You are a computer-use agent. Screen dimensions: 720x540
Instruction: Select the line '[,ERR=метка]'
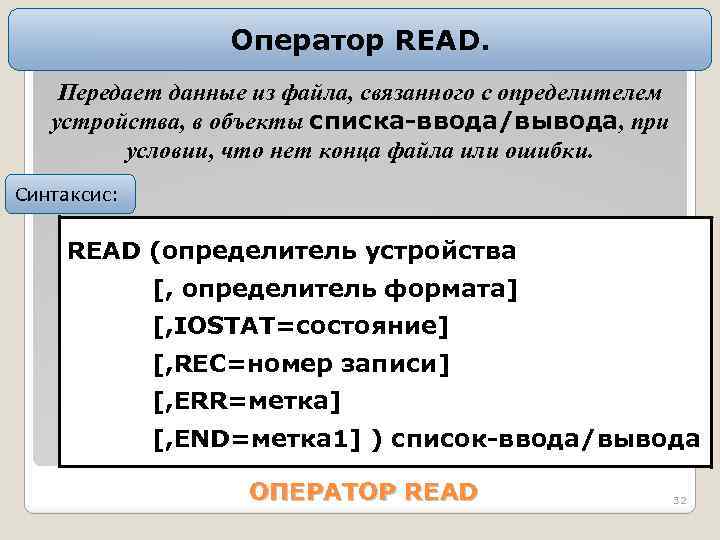coord(247,401)
